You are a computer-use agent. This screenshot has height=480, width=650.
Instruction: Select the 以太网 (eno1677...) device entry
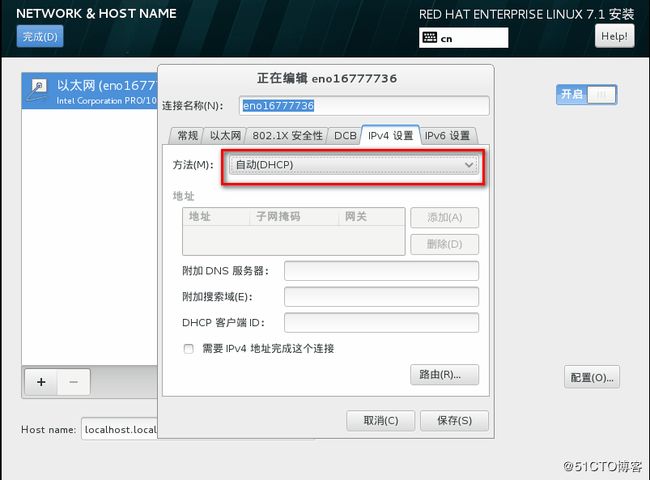point(90,91)
